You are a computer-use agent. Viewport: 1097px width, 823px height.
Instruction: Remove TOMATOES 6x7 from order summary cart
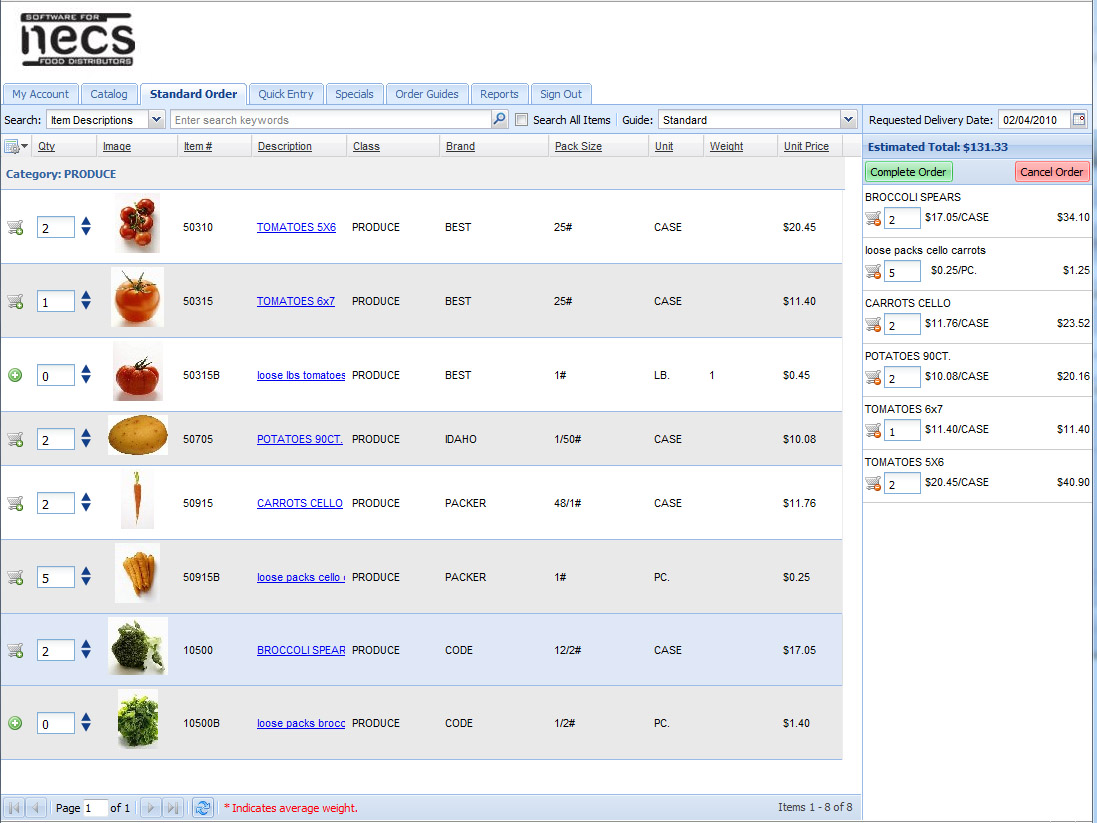873,430
